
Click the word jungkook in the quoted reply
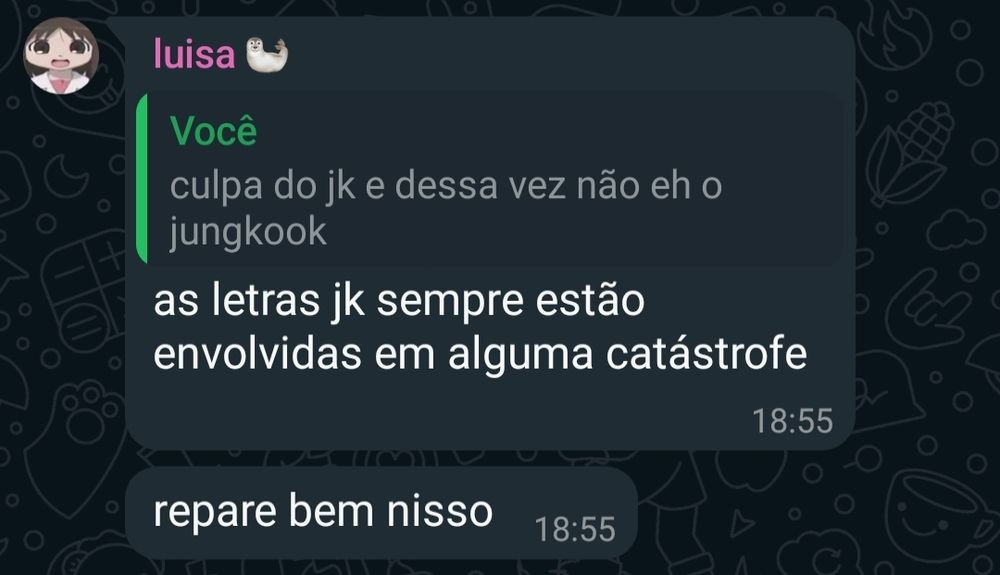[x=248, y=232]
